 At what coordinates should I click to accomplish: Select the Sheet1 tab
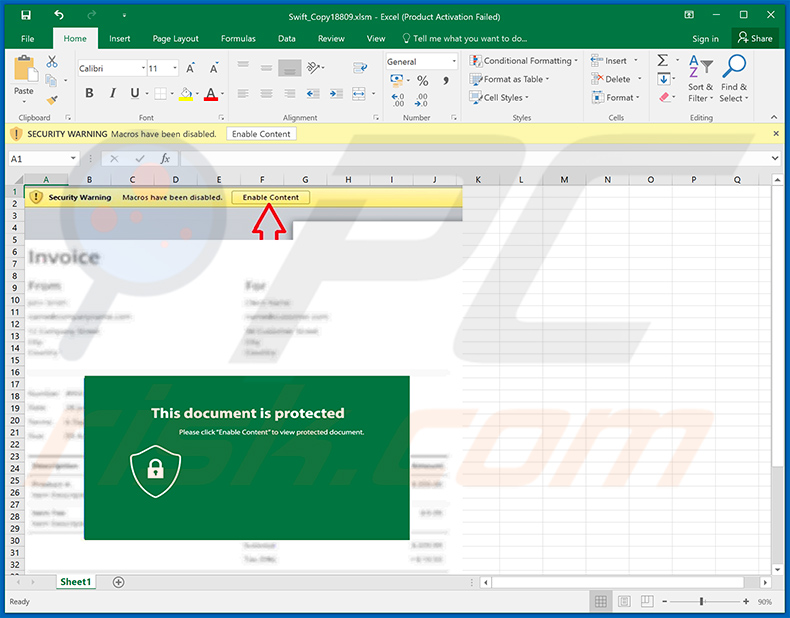76,582
